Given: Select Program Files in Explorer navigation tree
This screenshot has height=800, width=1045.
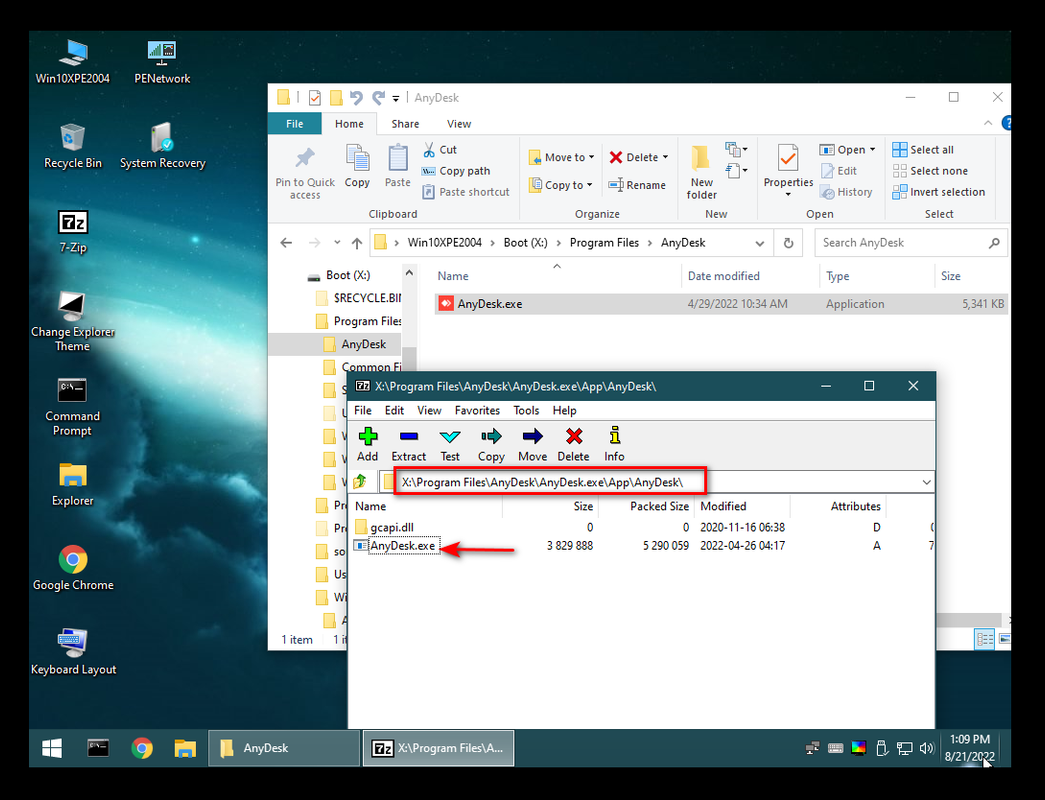Looking at the screenshot, I should click(359, 321).
